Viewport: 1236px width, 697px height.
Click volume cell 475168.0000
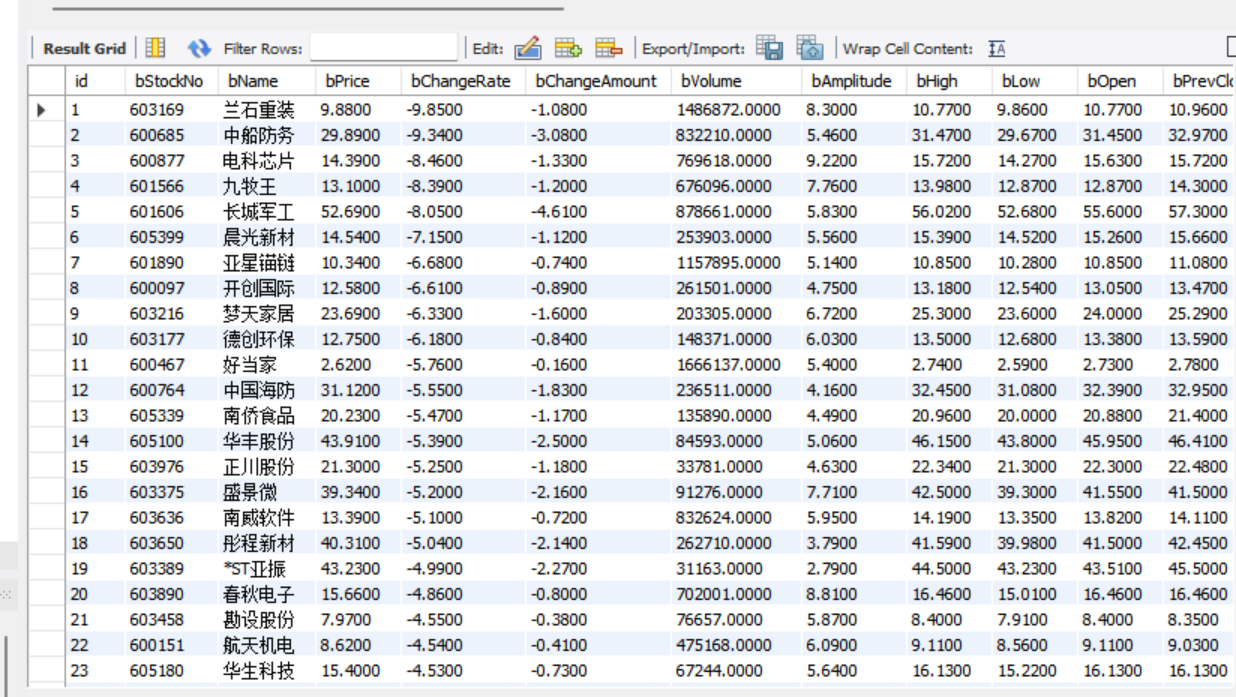724,645
